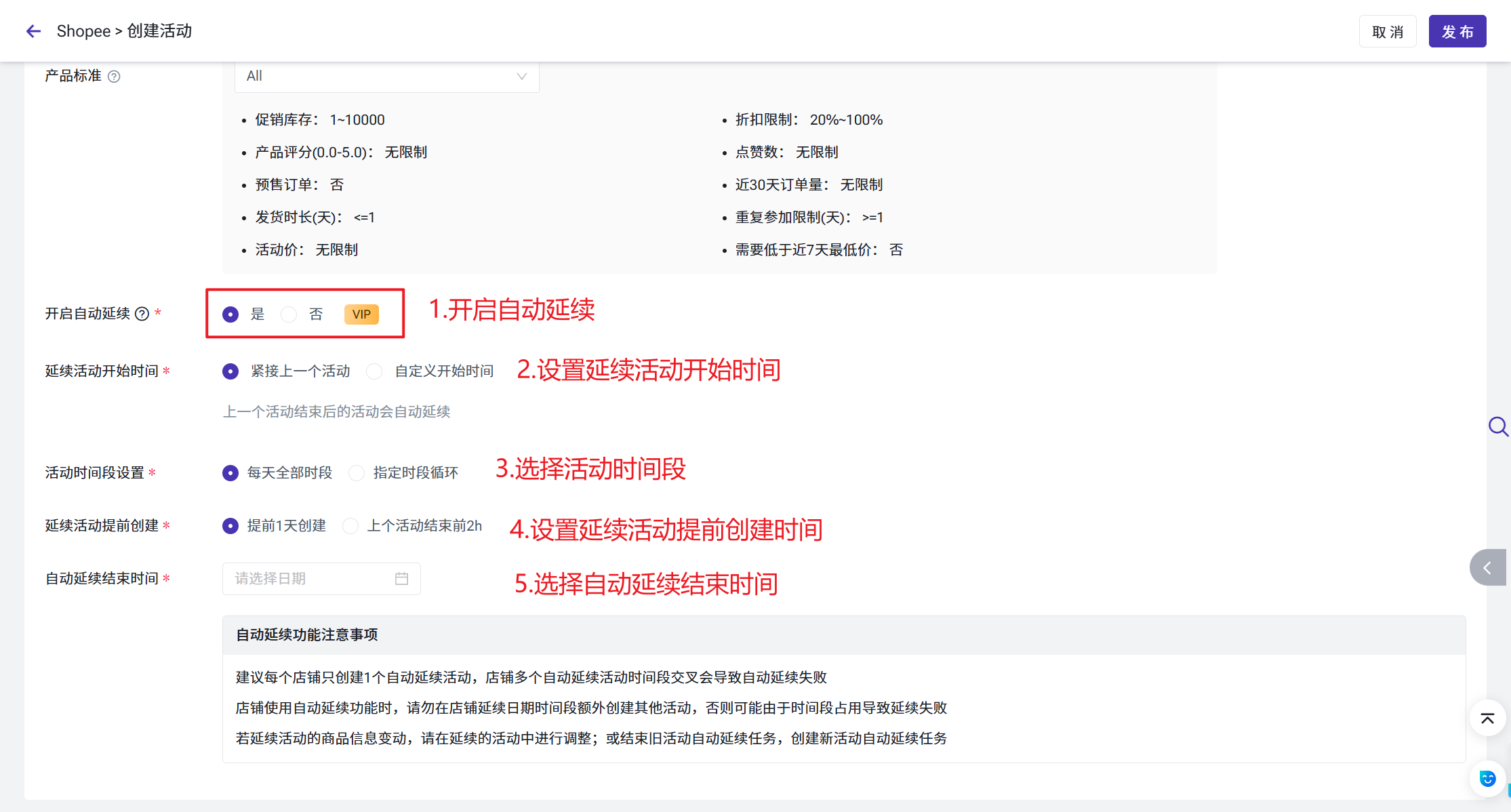Choose 提前1天创建 option

pyautogui.click(x=230, y=526)
